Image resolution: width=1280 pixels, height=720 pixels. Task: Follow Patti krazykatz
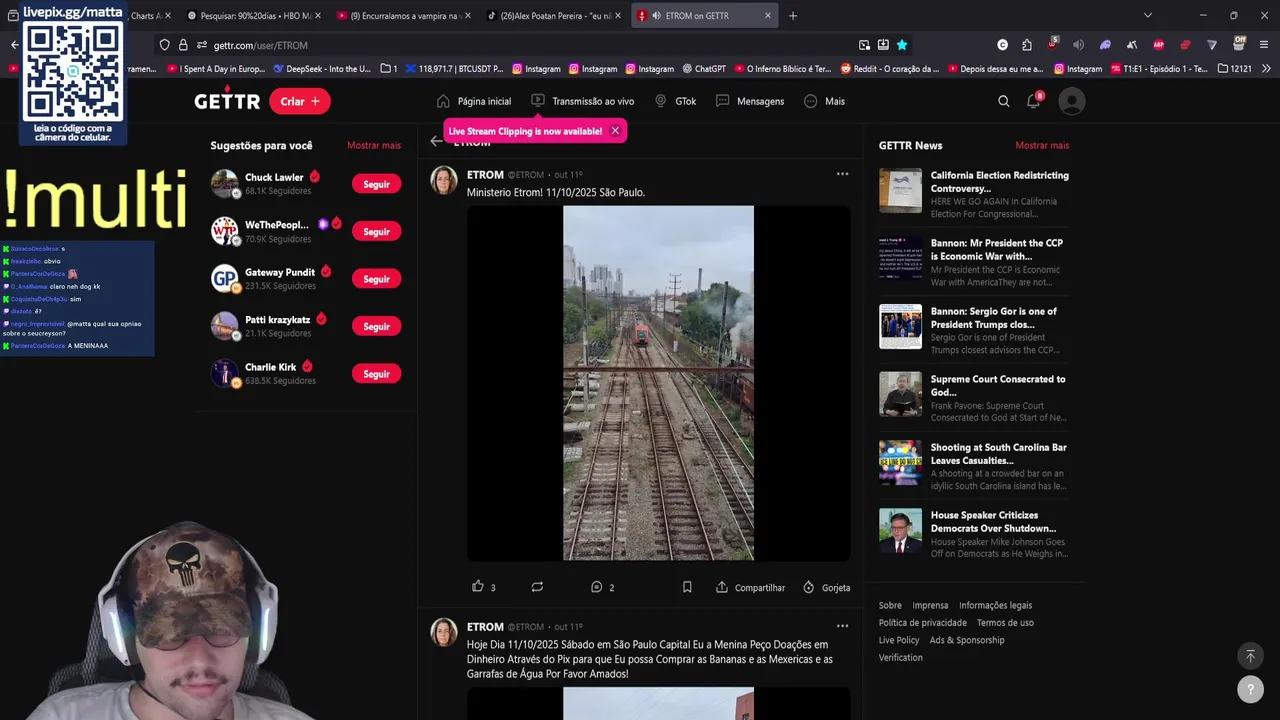pyautogui.click(x=376, y=326)
